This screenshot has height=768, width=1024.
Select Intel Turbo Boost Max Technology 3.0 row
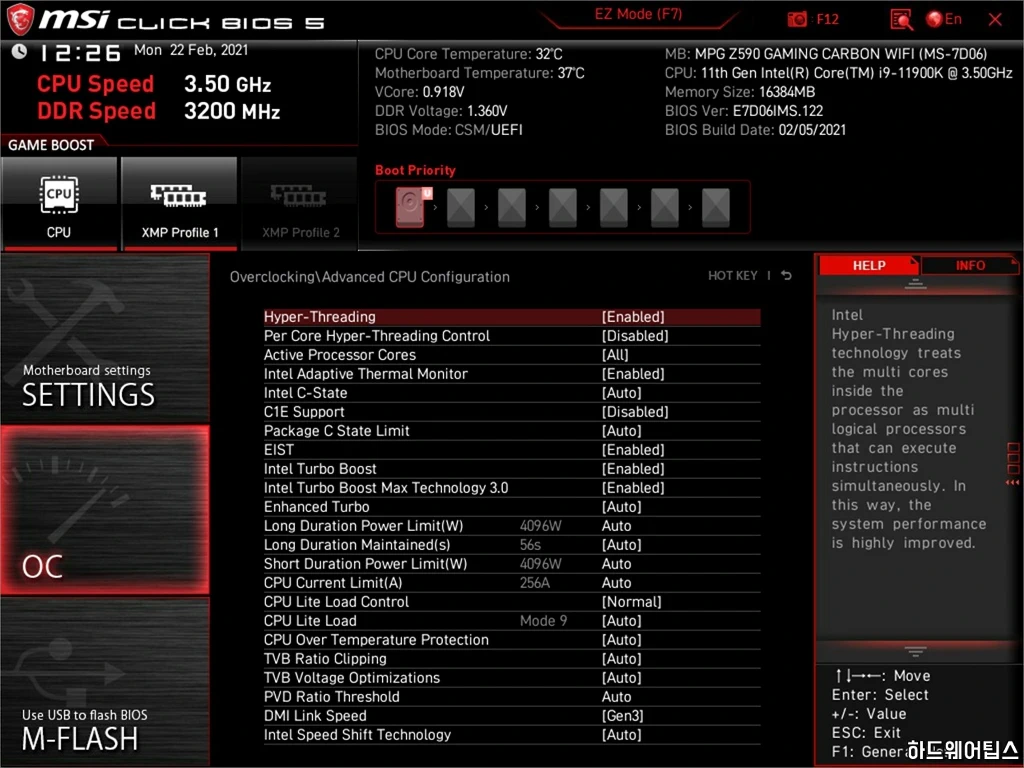click(x=512, y=488)
